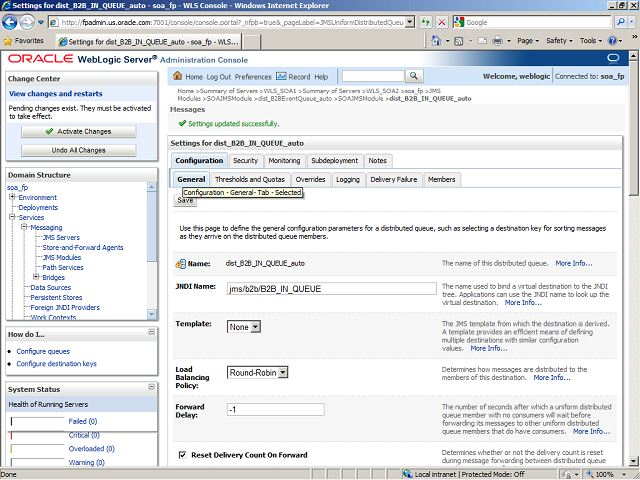Open the JMS Modules link in tree
Image resolution: width=640 pixels, height=480 pixels.
(x=61, y=257)
